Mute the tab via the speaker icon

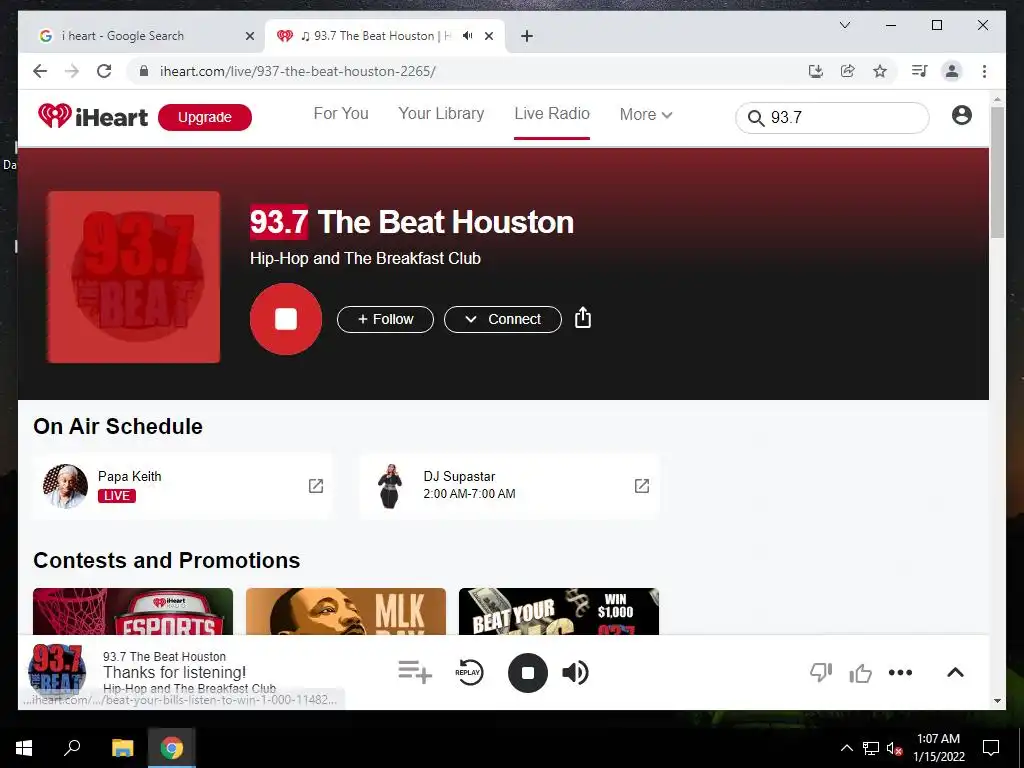pyautogui.click(x=468, y=36)
